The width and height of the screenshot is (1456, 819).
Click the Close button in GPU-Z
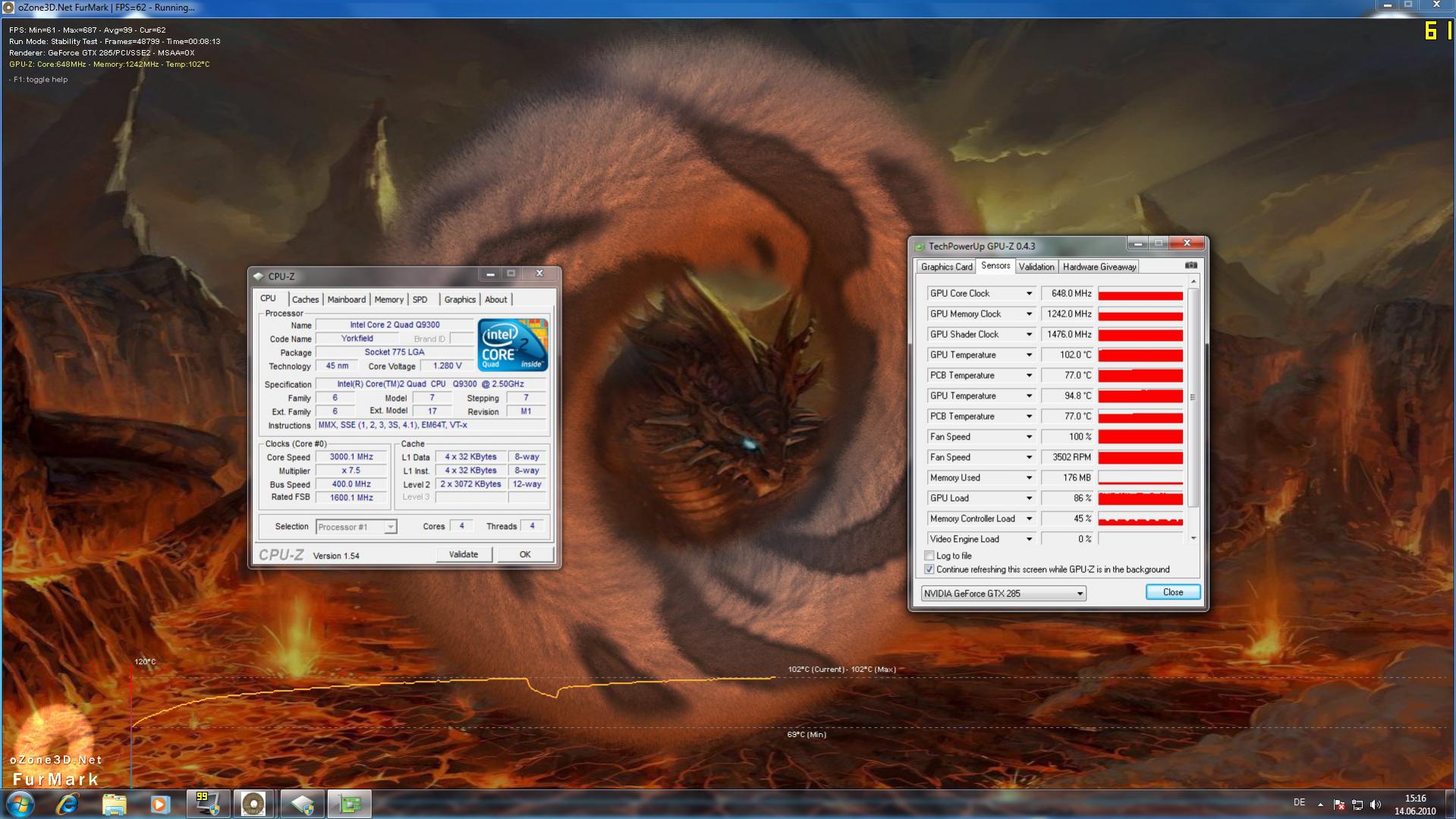1172,592
